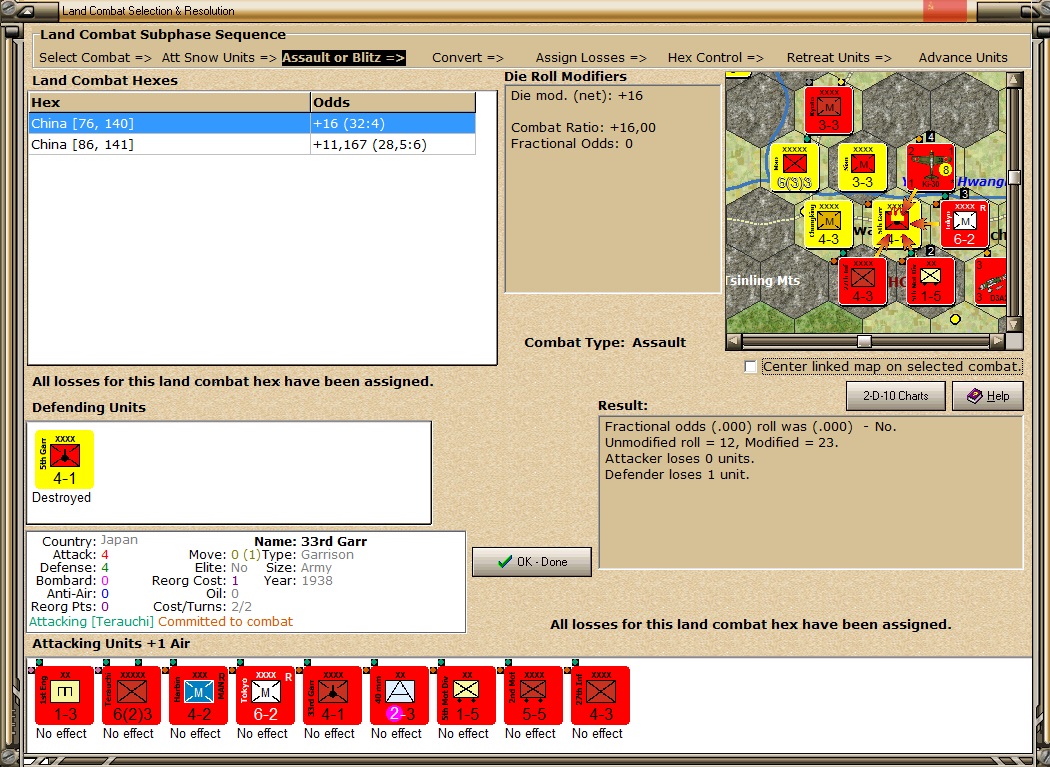Click Kyoto 3-3 unit on map
The width and height of the screenshot is (1050, 767).
click(828, 109)
